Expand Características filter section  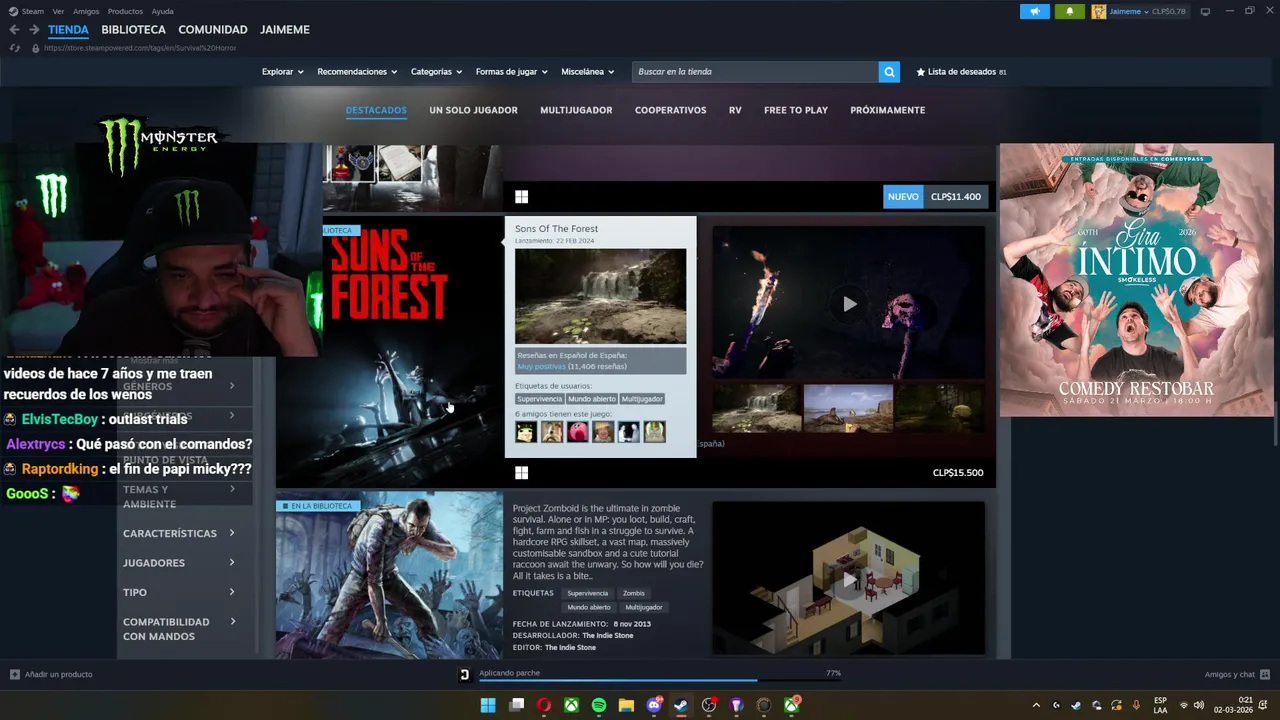[179, 534]
